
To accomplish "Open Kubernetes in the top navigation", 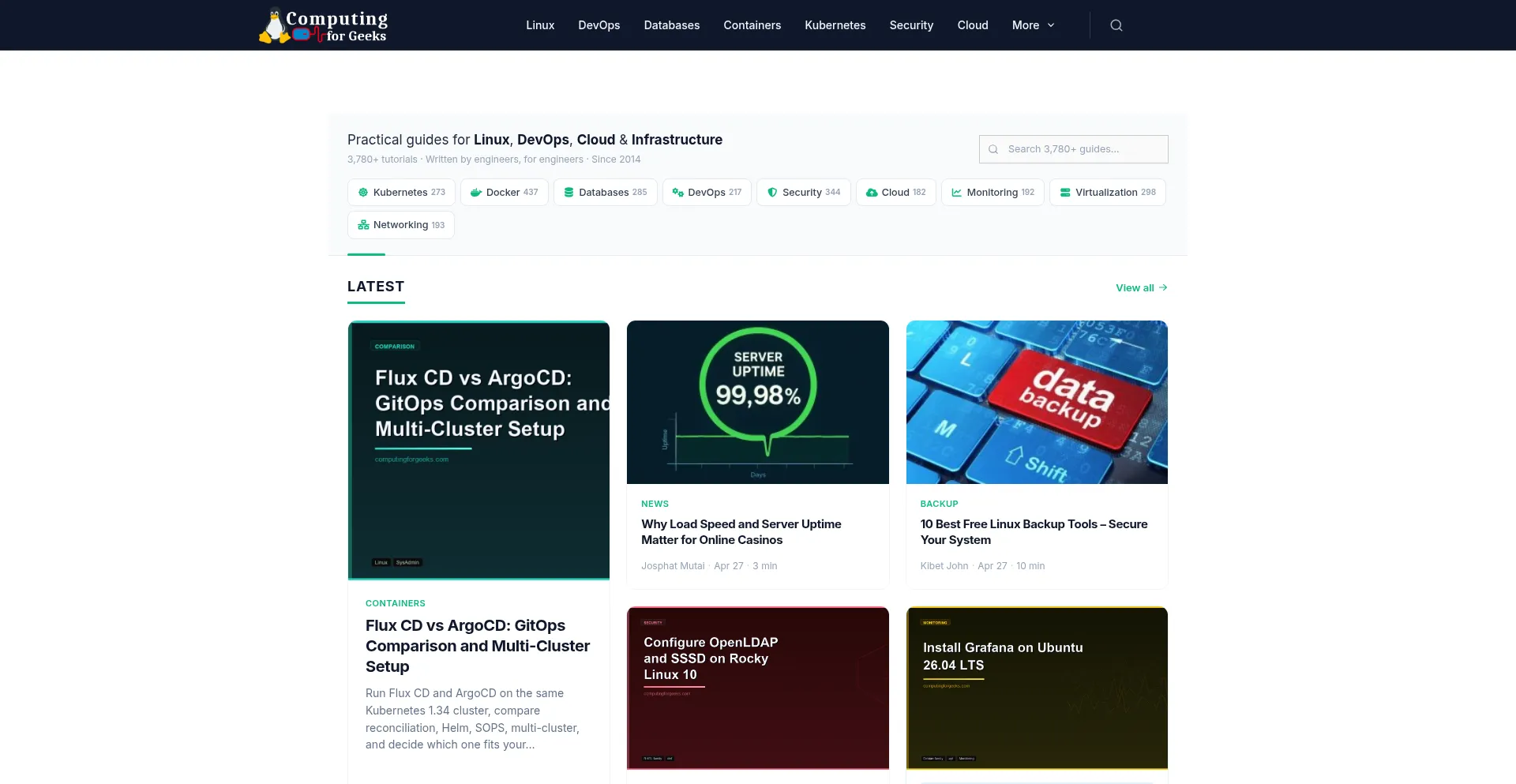I will [835, 25].
